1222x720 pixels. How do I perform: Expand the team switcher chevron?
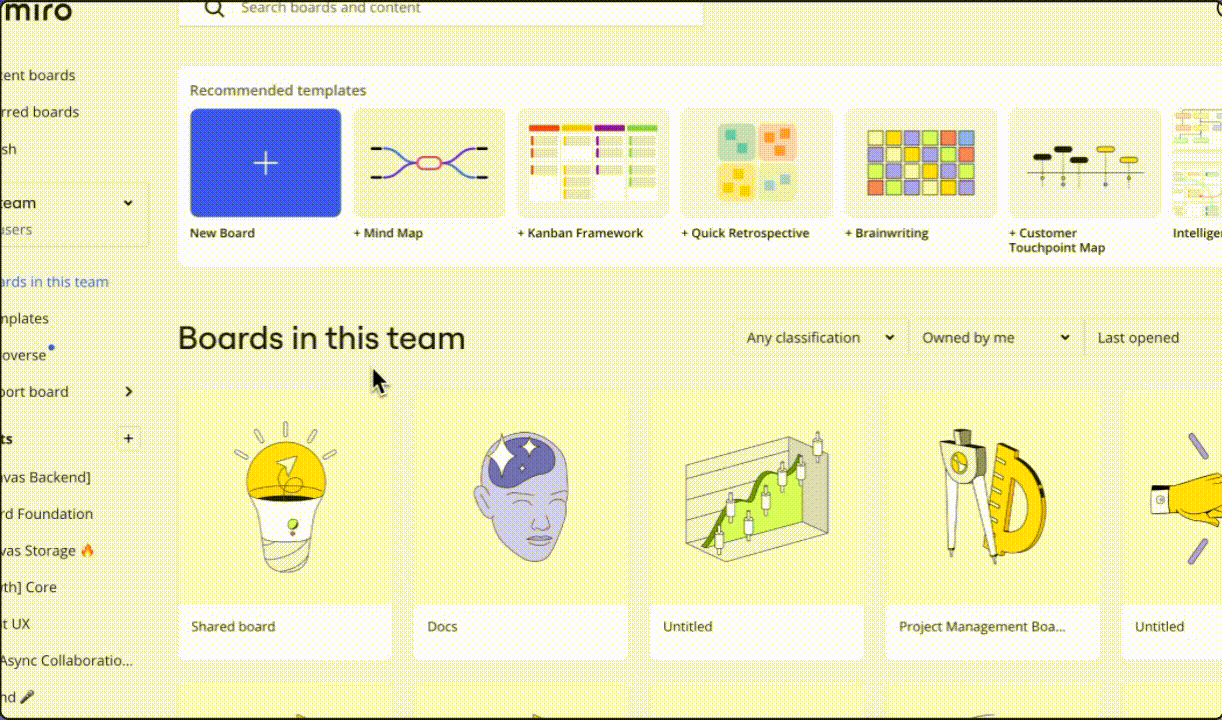pyautogui.click(x=128, y=203)
